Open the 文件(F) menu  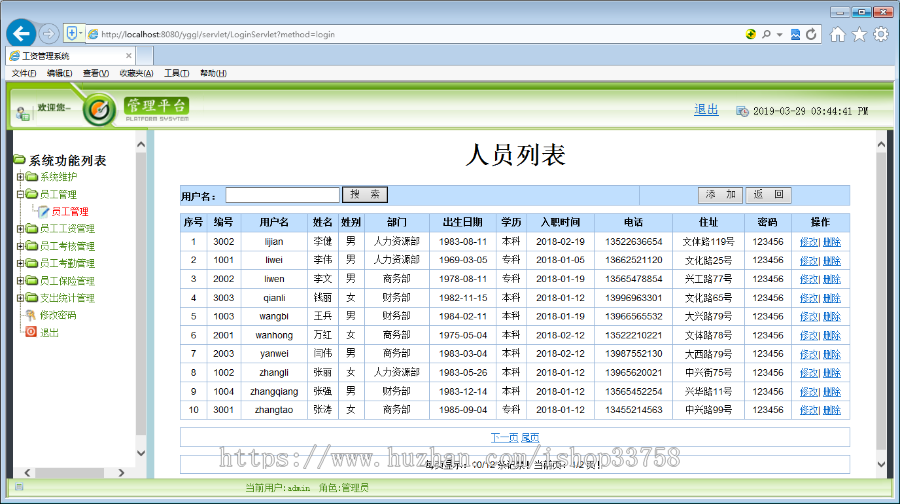point(24,73)
